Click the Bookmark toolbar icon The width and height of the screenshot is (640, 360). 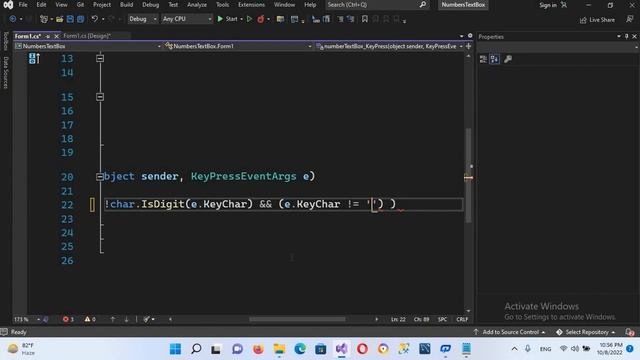(364, 19)
